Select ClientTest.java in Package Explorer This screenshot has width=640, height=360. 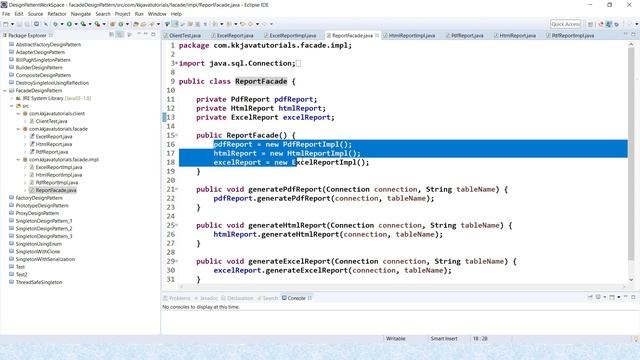tap(51, 121)
